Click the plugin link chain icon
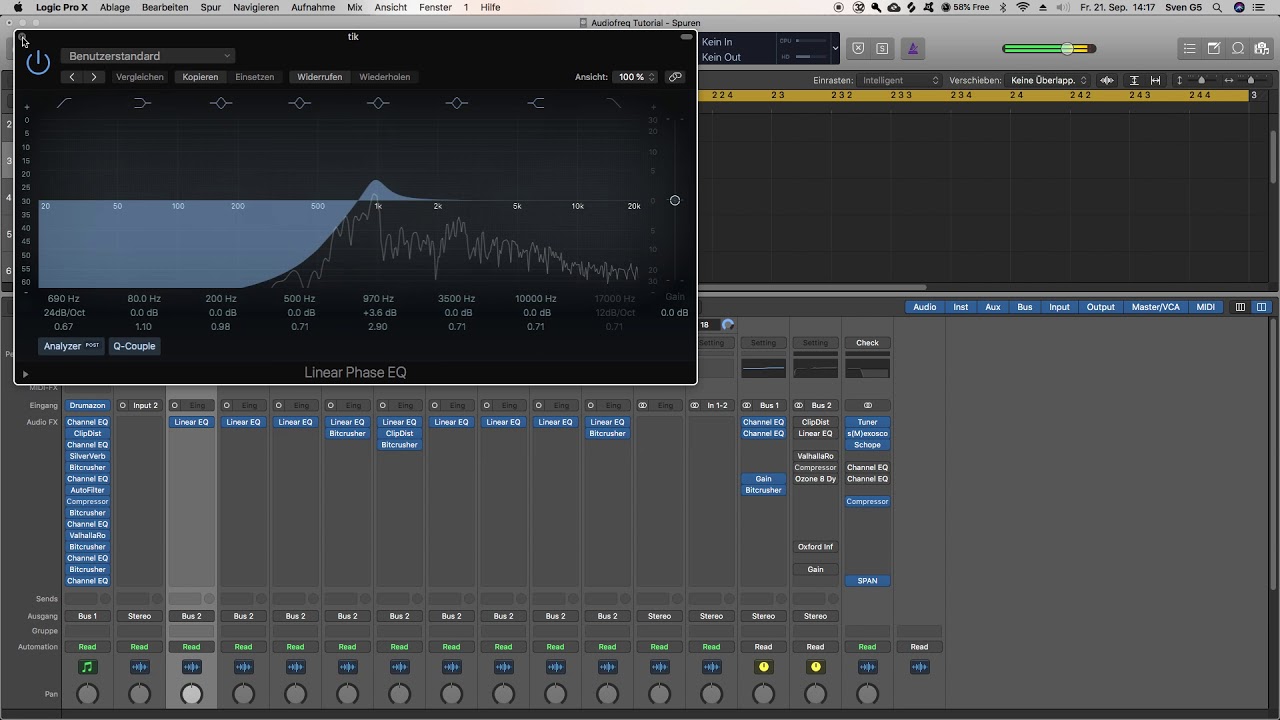Screen dimensions: 1280x720 click(676, 77)
